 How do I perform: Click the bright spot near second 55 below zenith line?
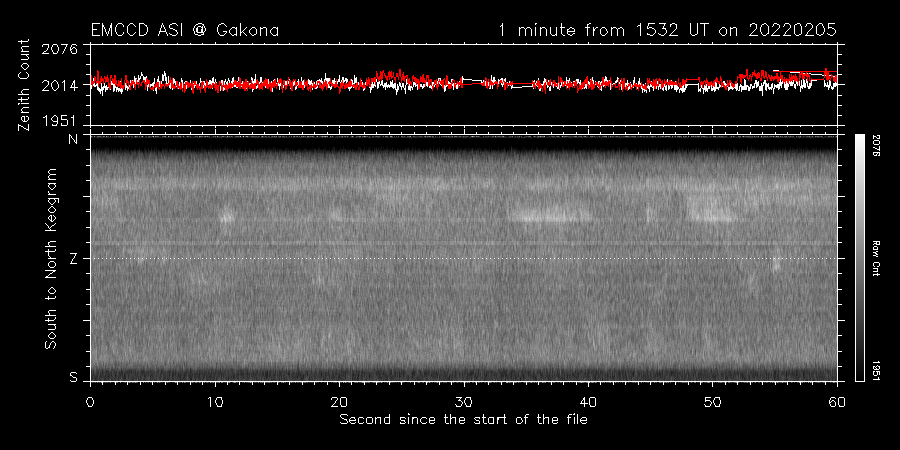(x=775, y=265)
